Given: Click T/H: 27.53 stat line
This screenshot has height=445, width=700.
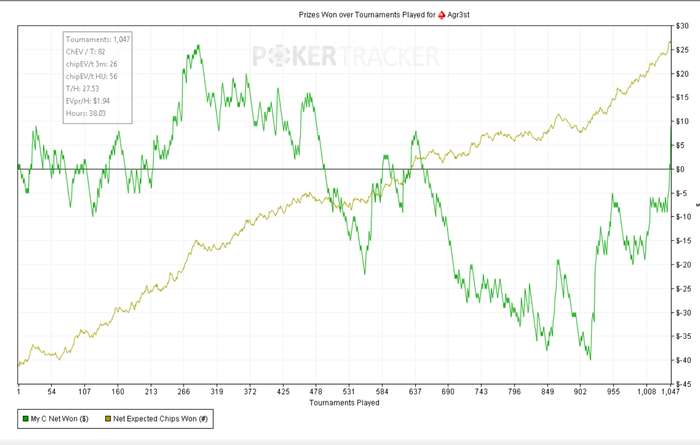Looking at the screenshot, I should click(83, 89).
